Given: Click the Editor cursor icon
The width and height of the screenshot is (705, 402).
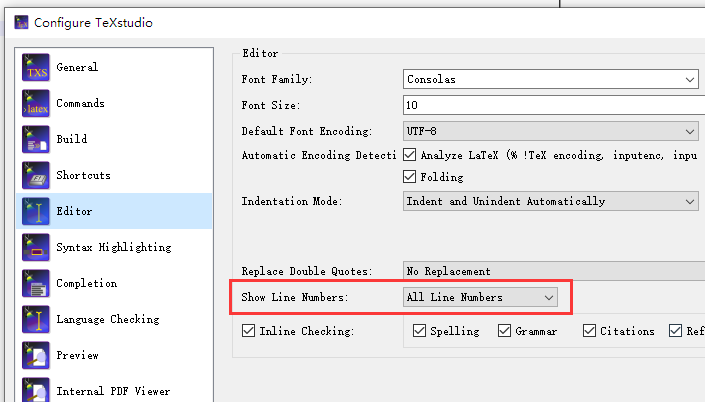Looking at the screenshot, I should click(36, 211).
